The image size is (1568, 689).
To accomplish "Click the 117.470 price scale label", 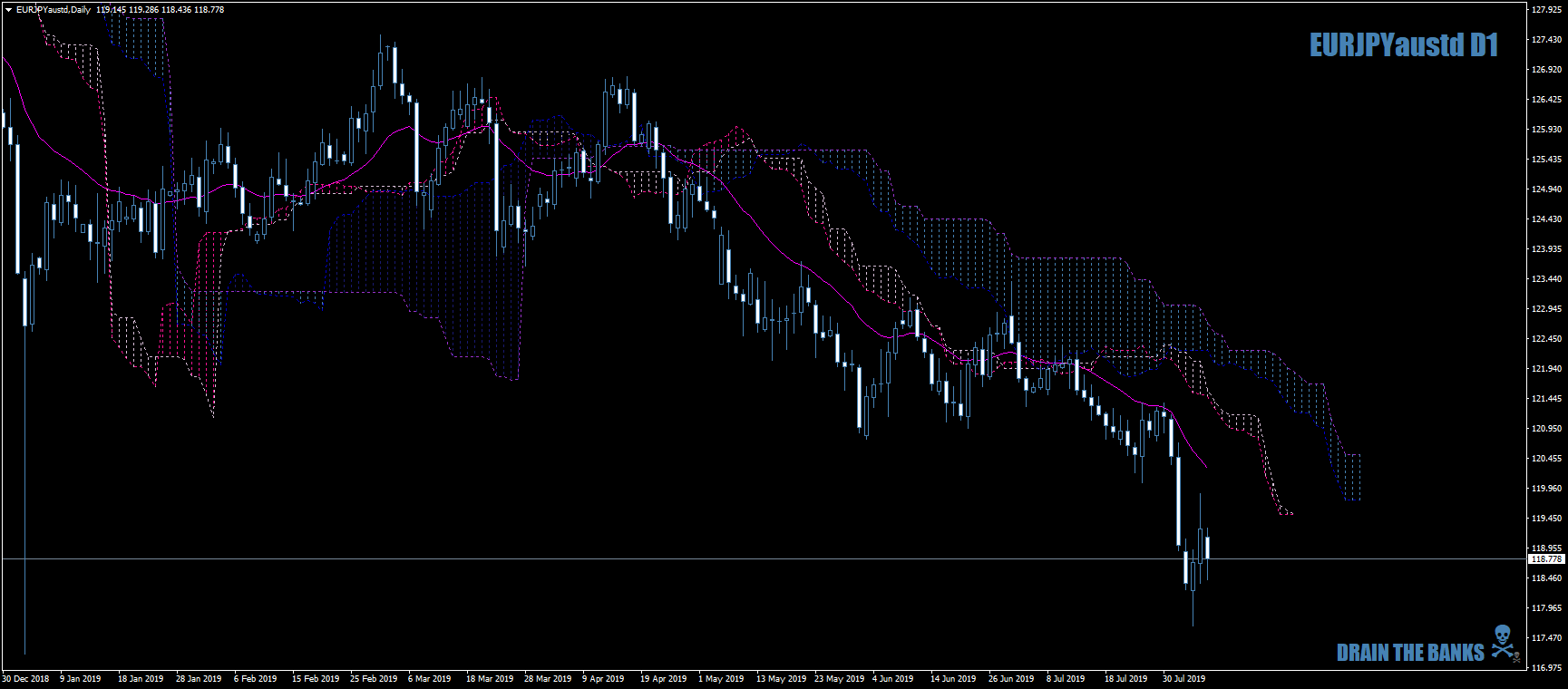I will pyautogui.click(x=1547, y=638).
